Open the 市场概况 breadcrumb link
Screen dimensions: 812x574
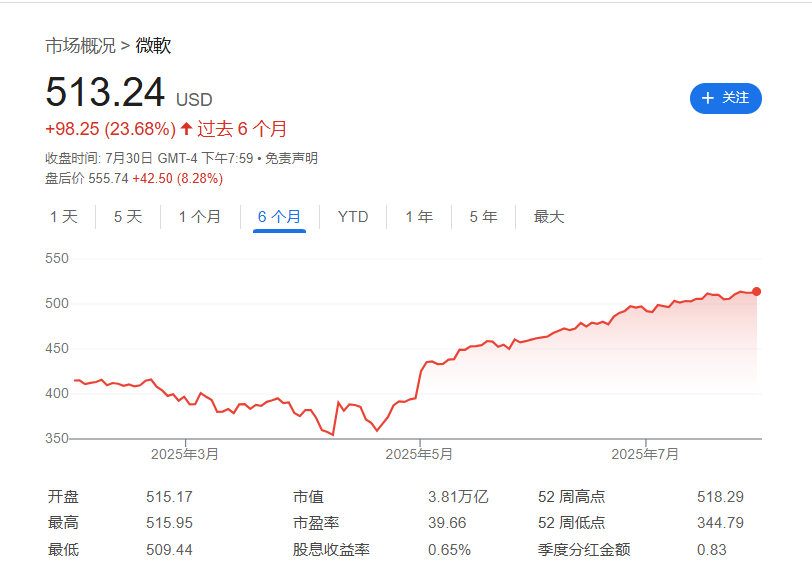coord(80,46)
